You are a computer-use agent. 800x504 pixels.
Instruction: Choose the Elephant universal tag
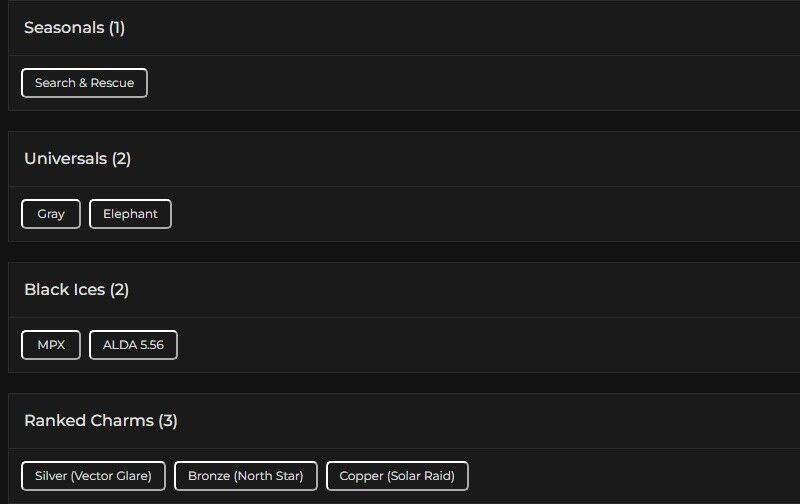(130, 214)
